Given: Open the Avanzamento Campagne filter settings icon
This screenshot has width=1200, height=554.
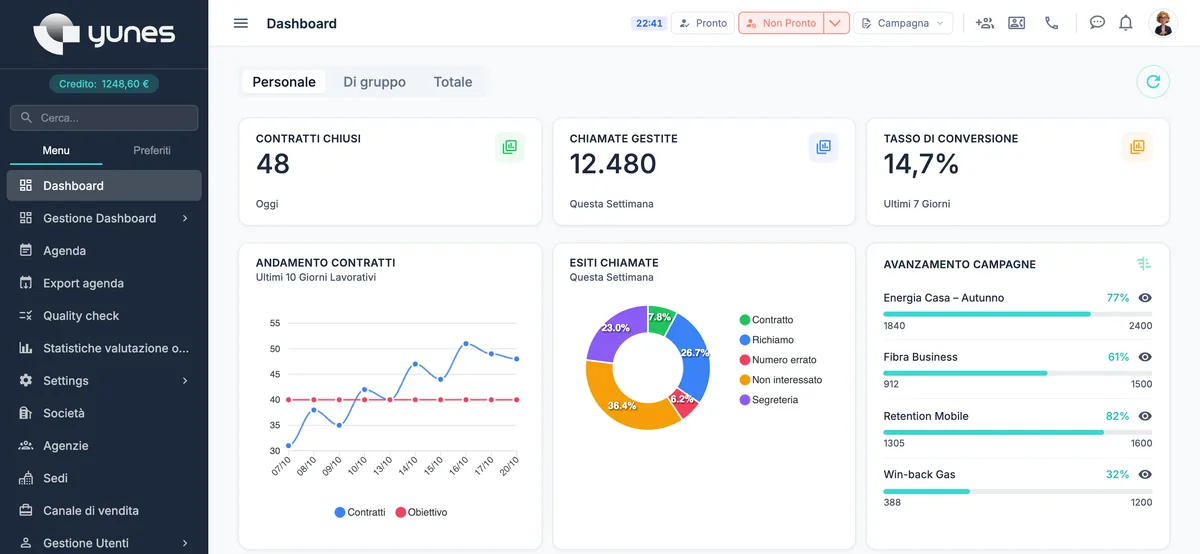Looking at the screenshot, I should (1144, 264).
